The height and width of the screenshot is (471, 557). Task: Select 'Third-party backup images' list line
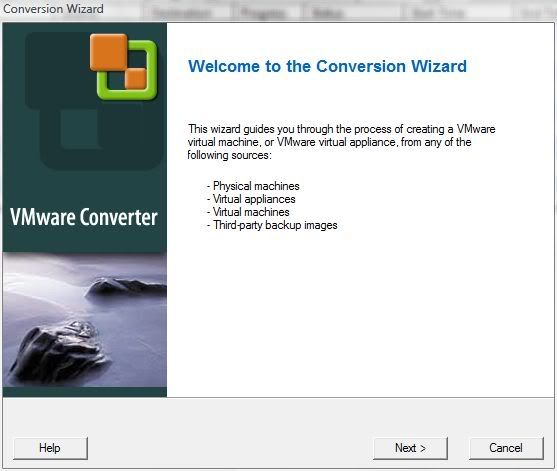272,225
